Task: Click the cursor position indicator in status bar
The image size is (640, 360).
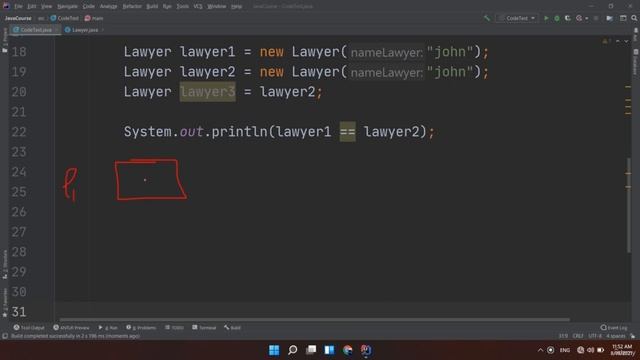Action: tap(563, 336)
